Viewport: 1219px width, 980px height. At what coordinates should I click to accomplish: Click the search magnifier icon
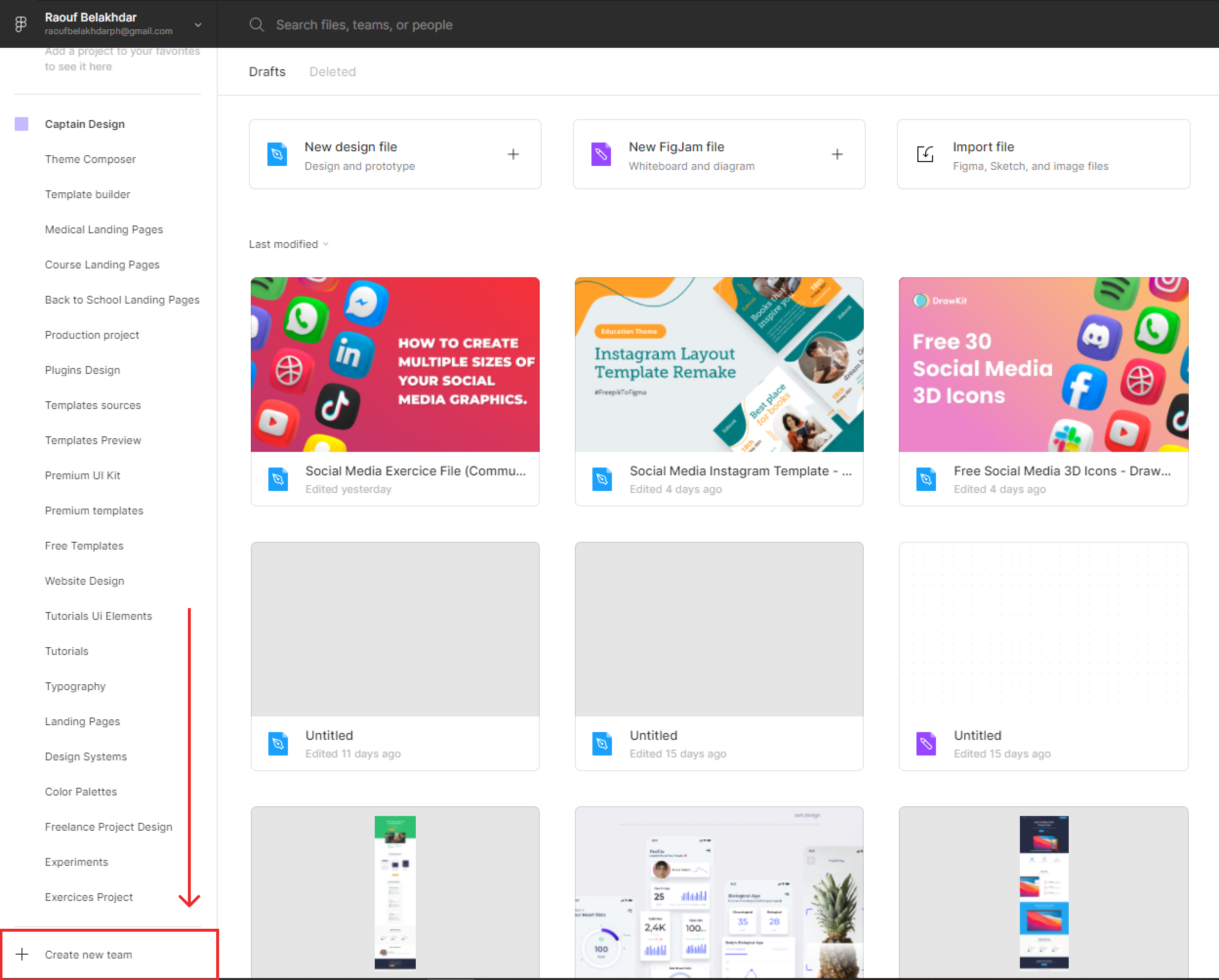(x=257, y=25)
